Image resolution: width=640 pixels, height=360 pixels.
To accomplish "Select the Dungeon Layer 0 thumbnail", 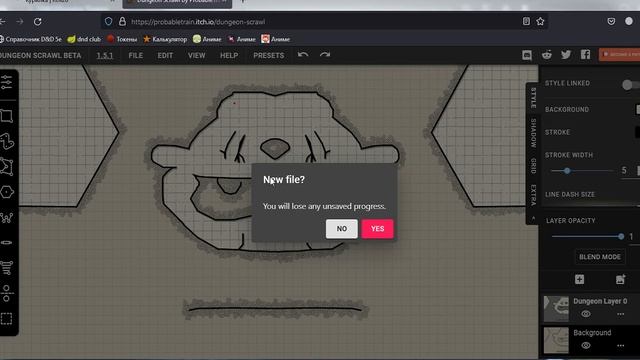I will coord(556,309).
